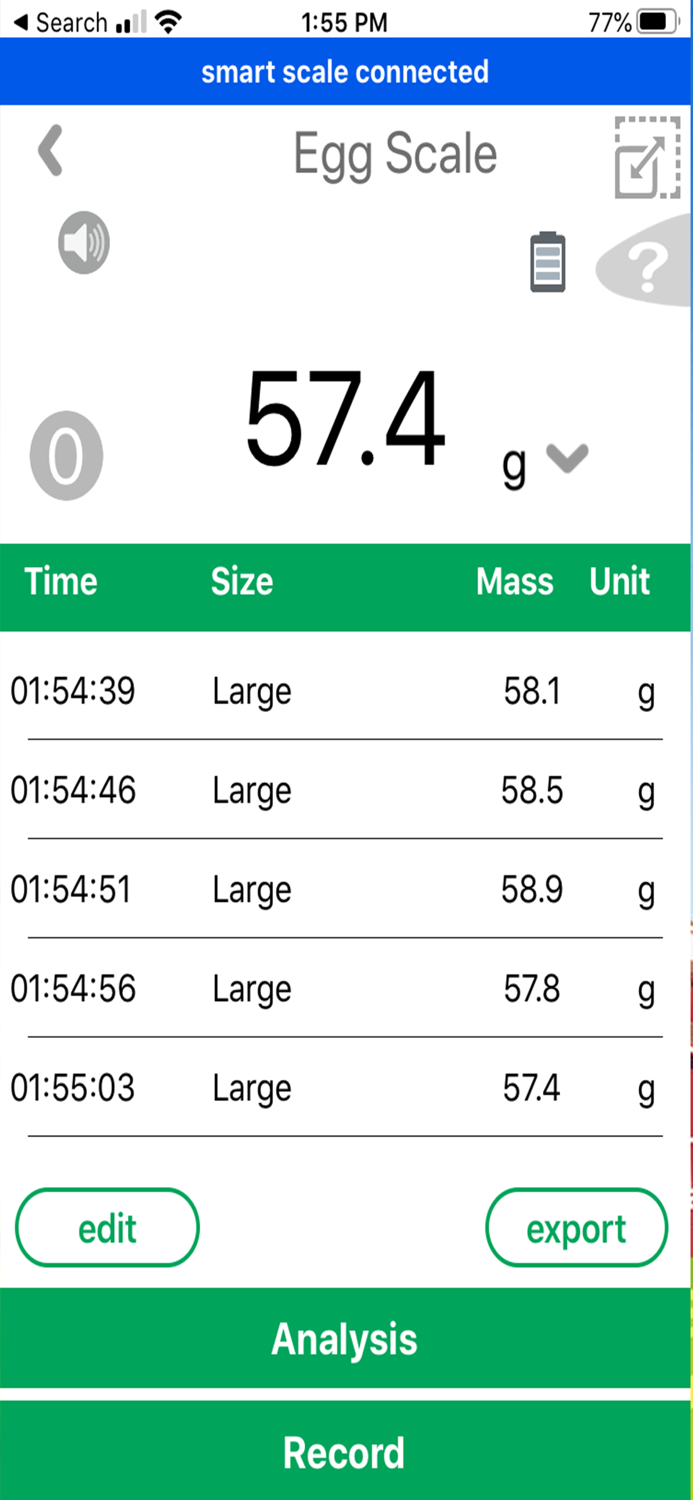
Task: Select the 01:54:51 Large record row
Action: click(346, 889)
